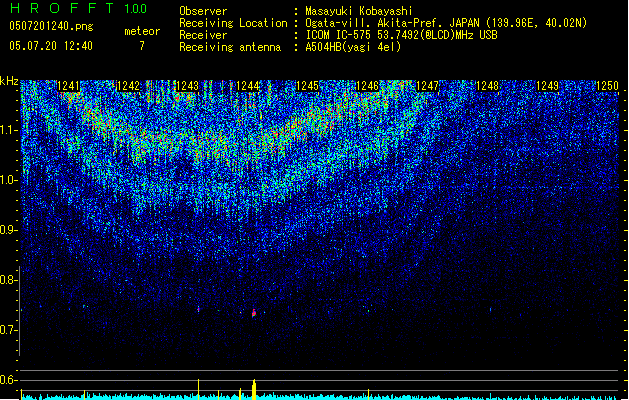Click the 'Receiver' field label
The width and height of the screenshot is (629, 400).
click(x=203, y=35)
